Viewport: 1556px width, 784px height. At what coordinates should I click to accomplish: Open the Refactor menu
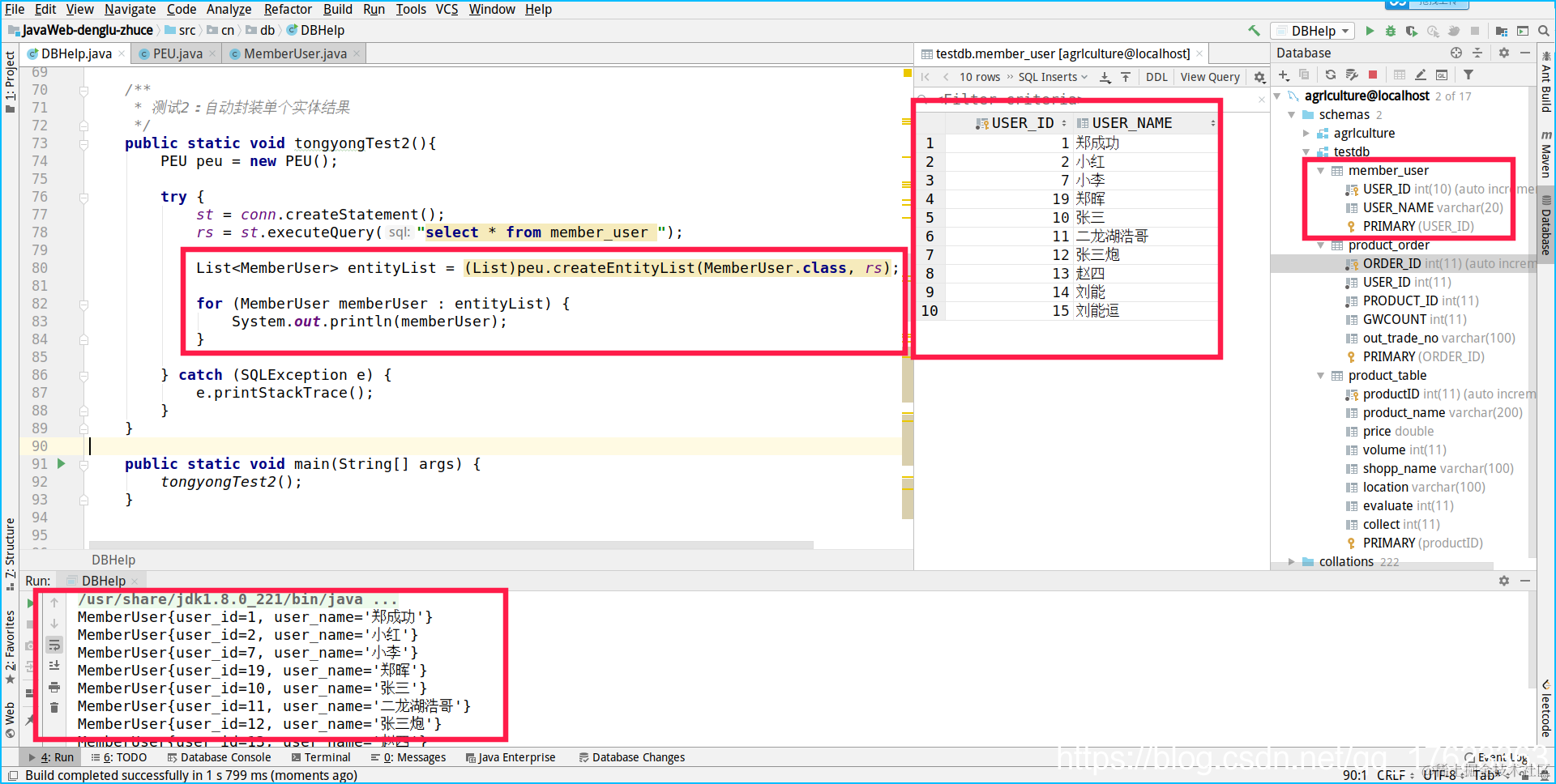coord(288,9)
